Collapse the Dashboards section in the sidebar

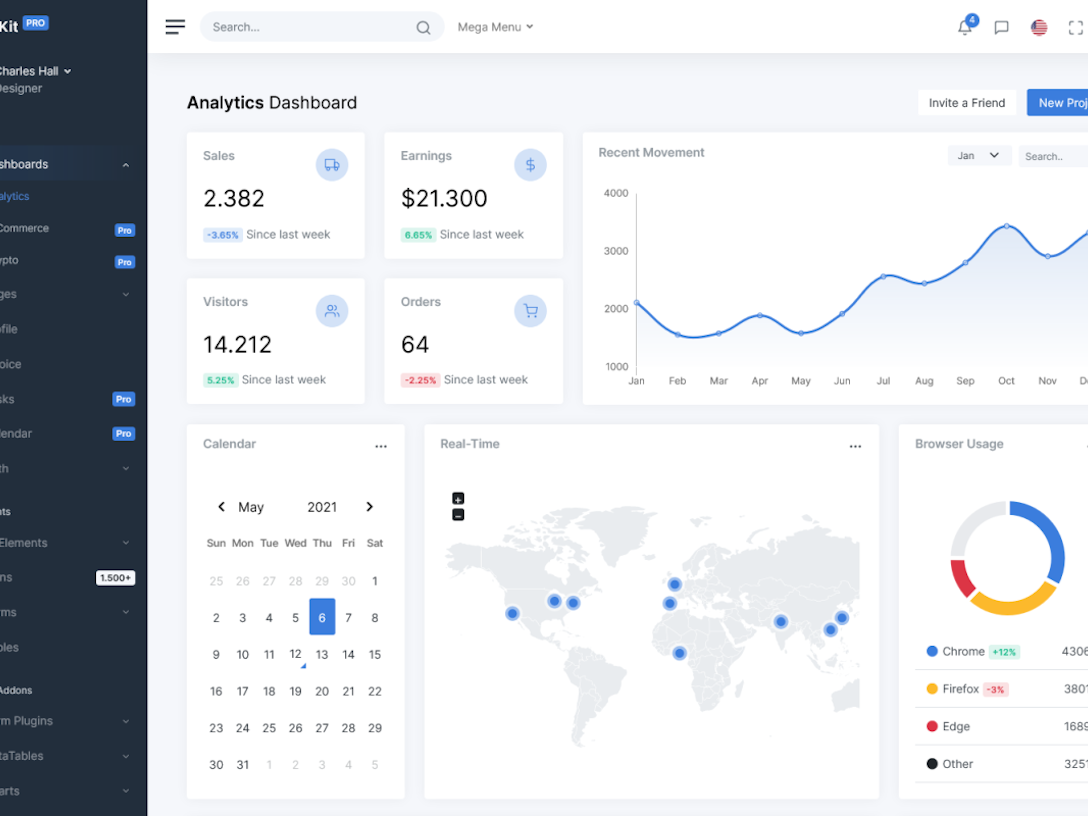pos(126,163)
